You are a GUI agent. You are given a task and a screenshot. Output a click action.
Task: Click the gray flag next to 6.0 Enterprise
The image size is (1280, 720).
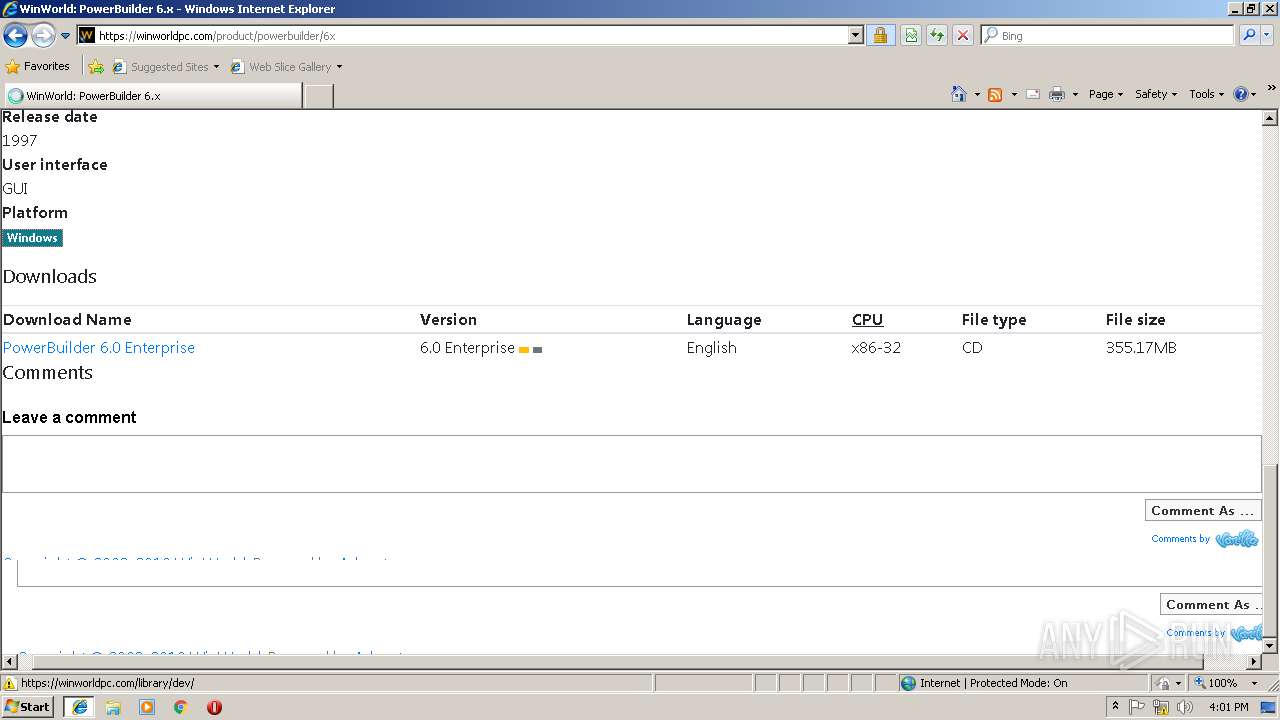coord(538,350)
